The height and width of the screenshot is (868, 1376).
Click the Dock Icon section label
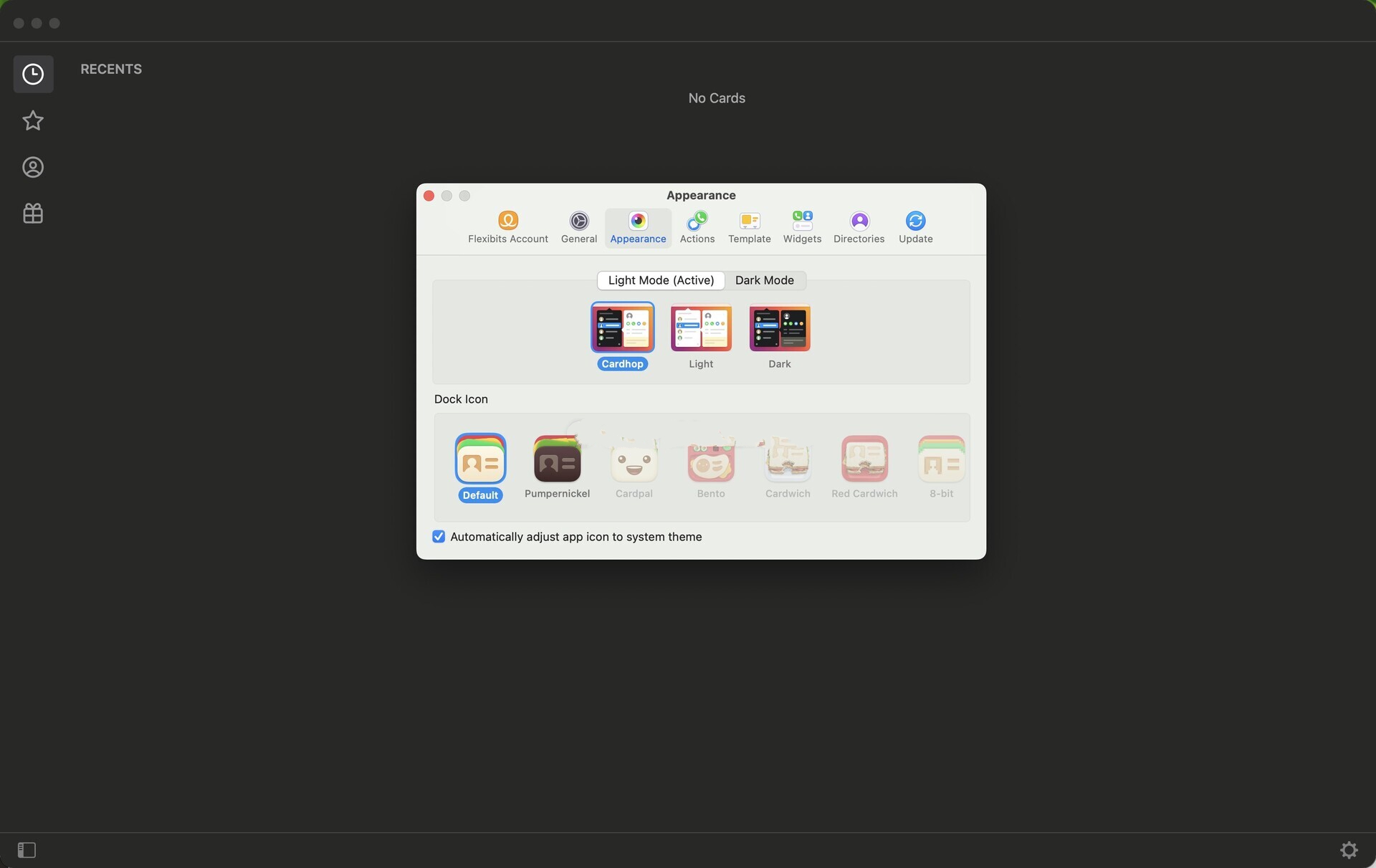click(x=461, y=399)
